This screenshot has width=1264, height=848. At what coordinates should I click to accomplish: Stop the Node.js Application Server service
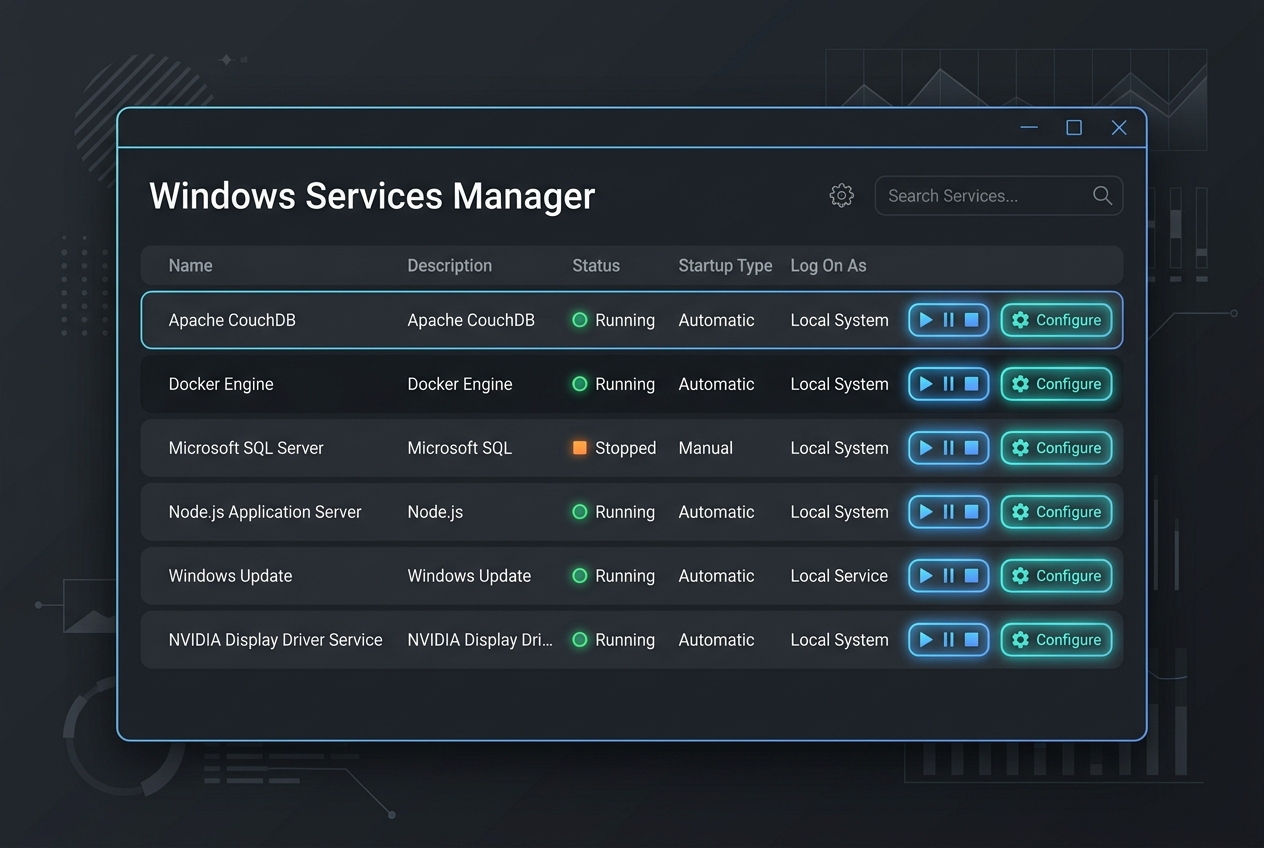click(971, 512)
